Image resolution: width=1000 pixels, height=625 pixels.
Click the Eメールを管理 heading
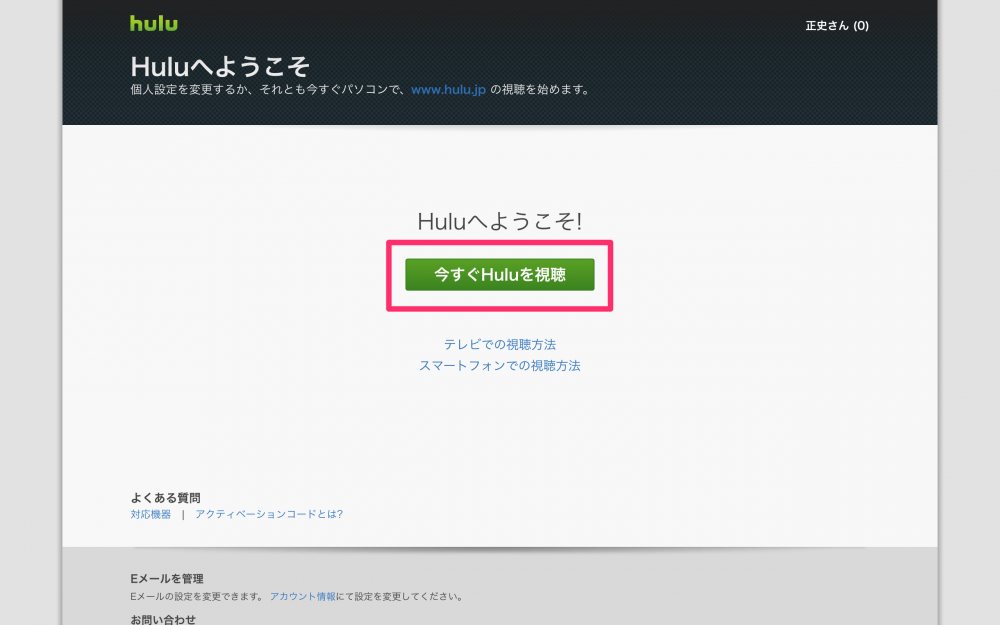click(166, 578)
